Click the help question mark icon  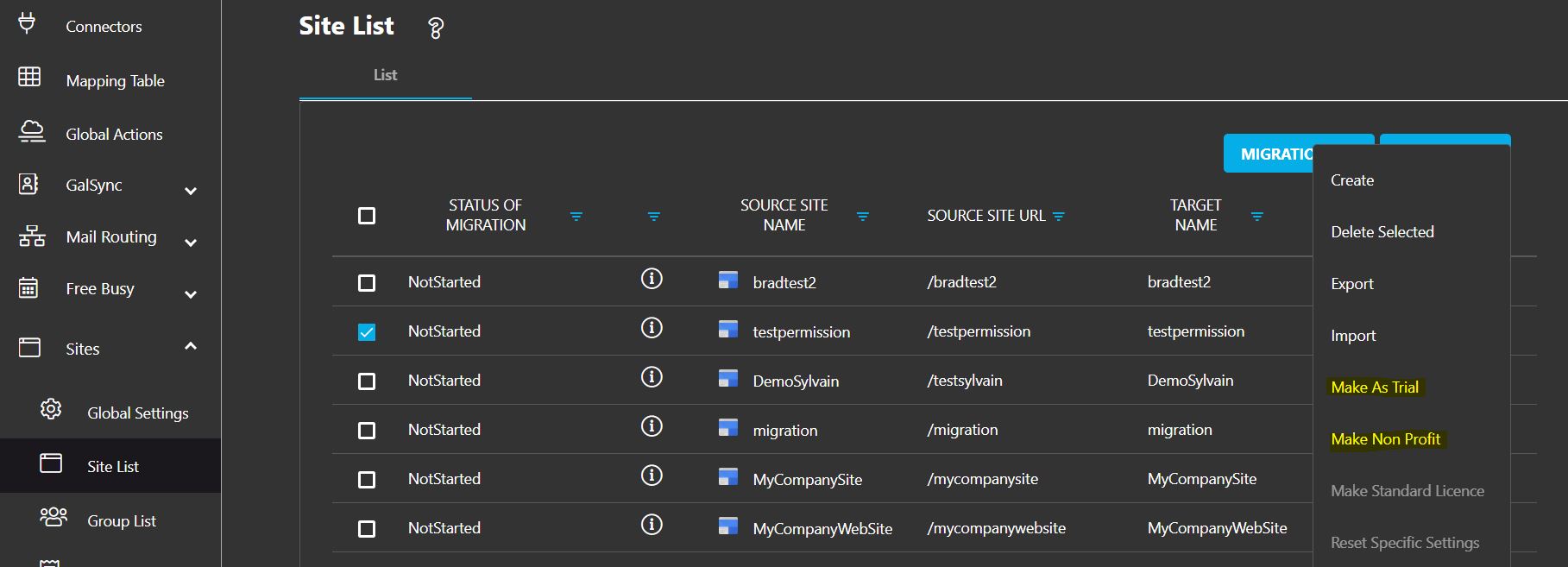[x=436, y=28]
